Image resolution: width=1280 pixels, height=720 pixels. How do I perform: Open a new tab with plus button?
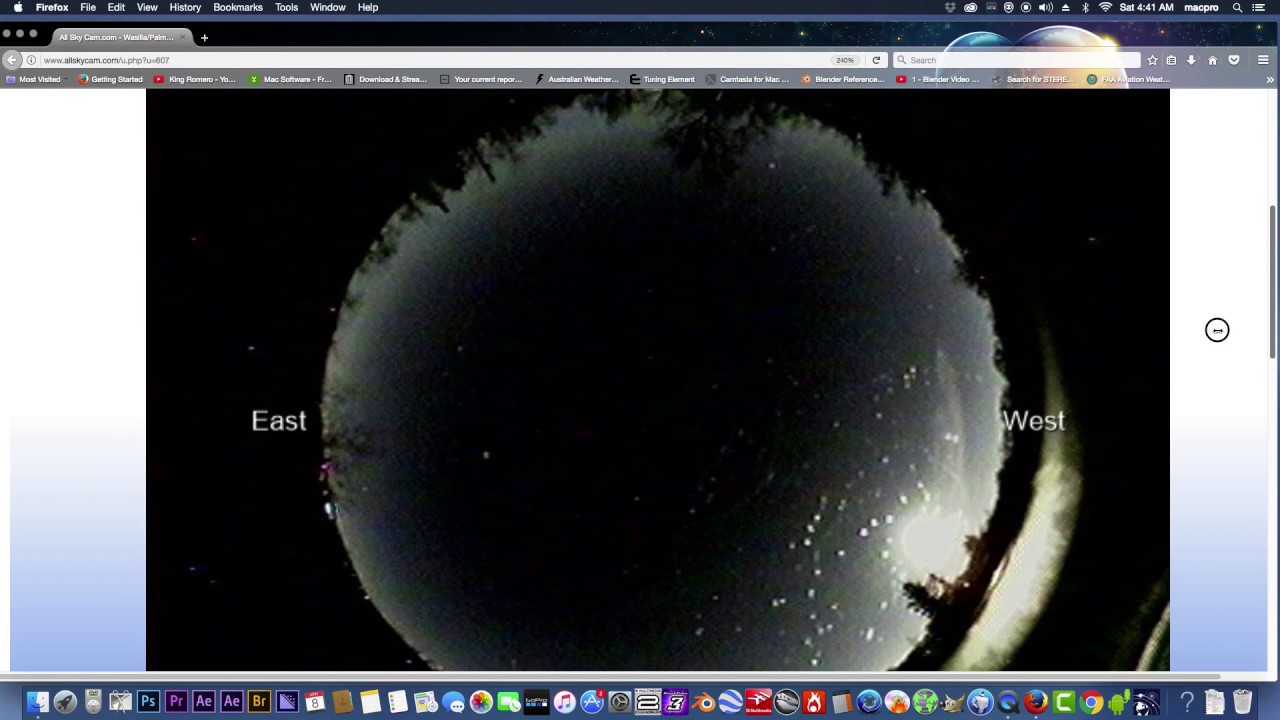point(204,38)
